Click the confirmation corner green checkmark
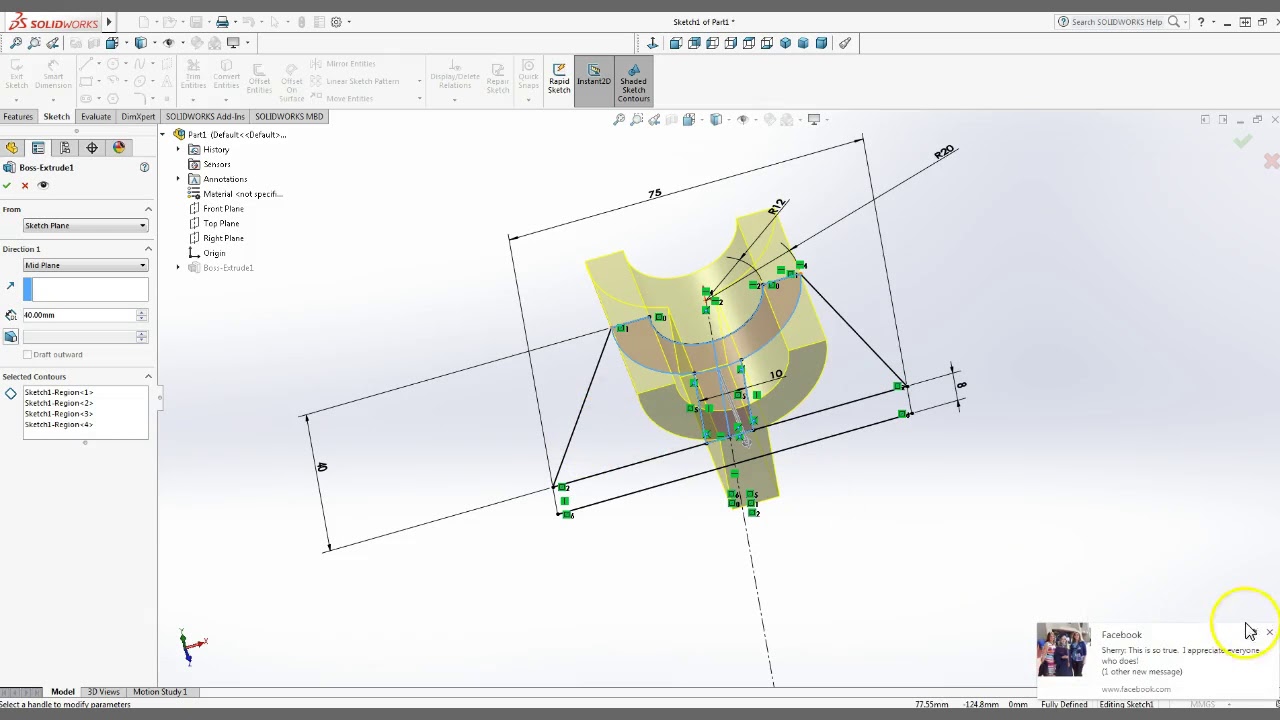Screen dimensions: 1280x720 [x=1242, y=142]
